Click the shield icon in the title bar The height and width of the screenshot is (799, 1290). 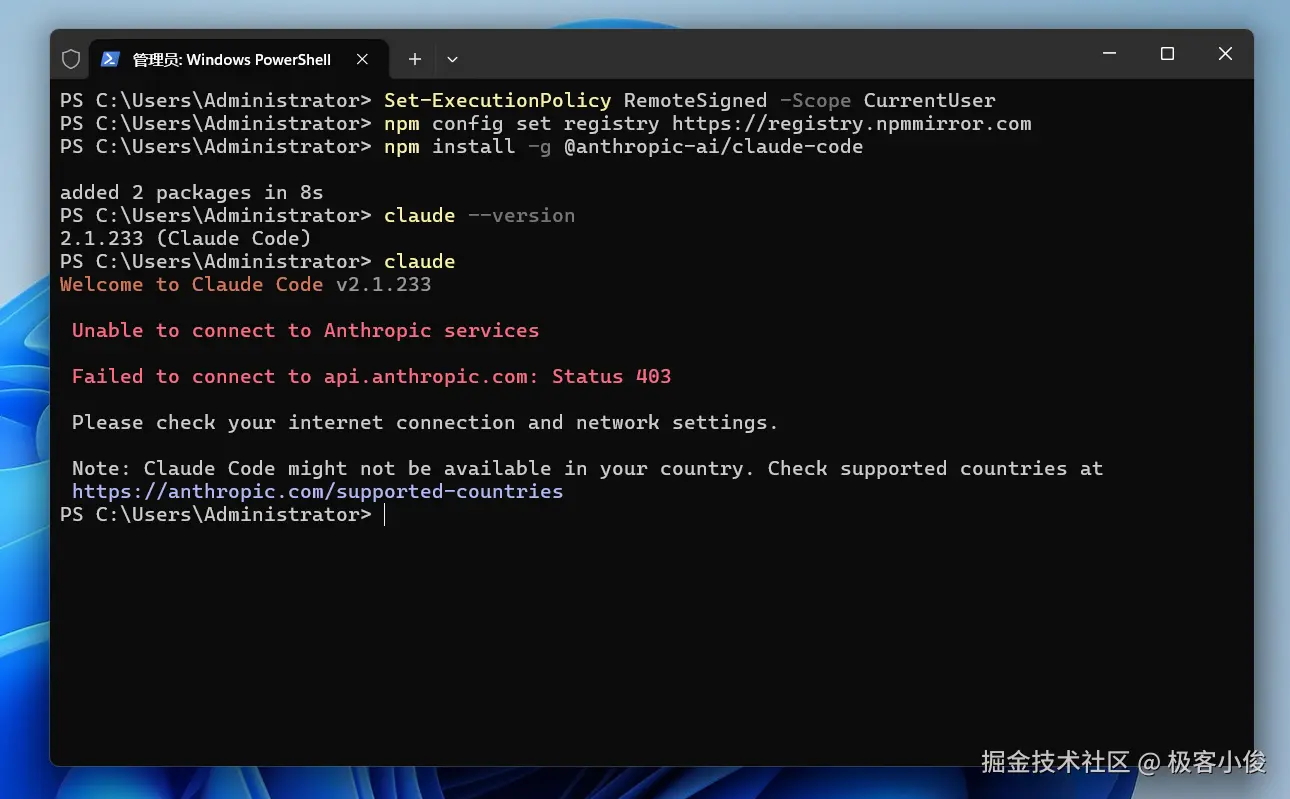click(71, 59)
